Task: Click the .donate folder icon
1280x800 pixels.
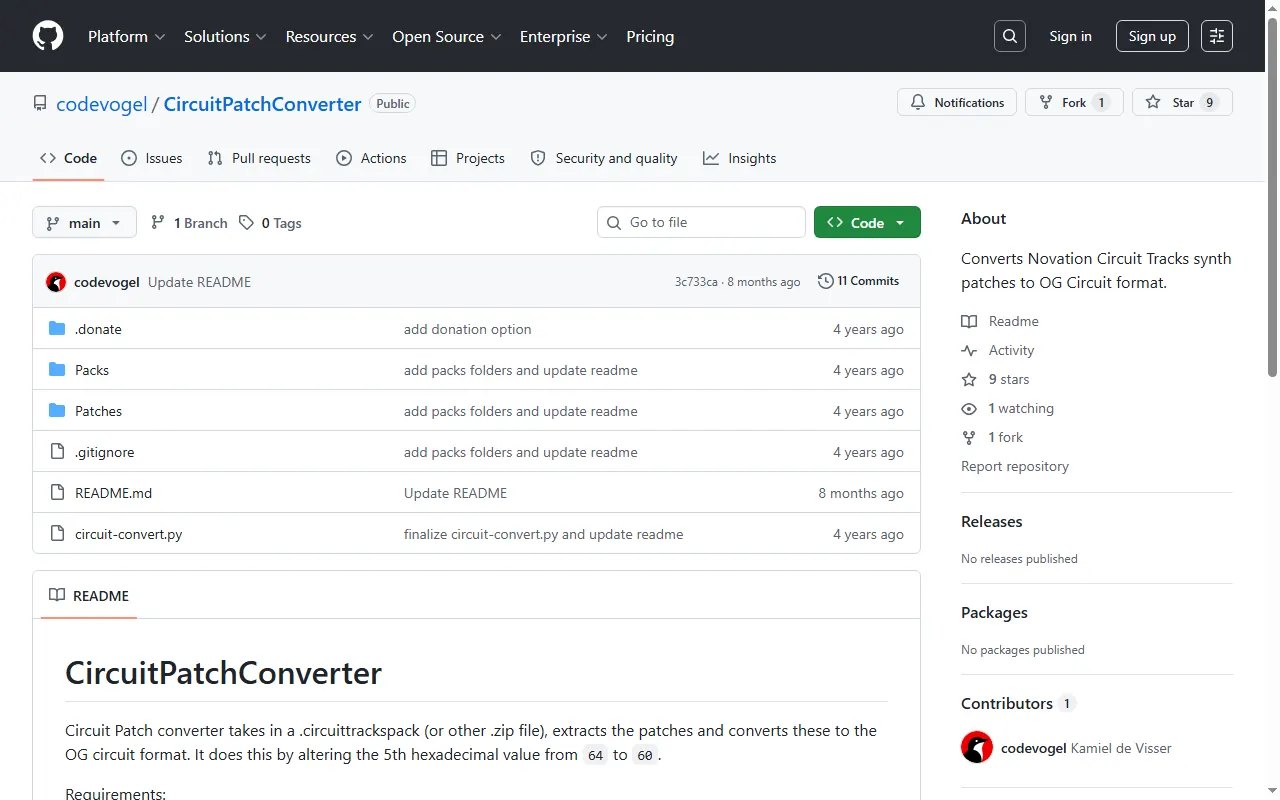Action: 57,329
